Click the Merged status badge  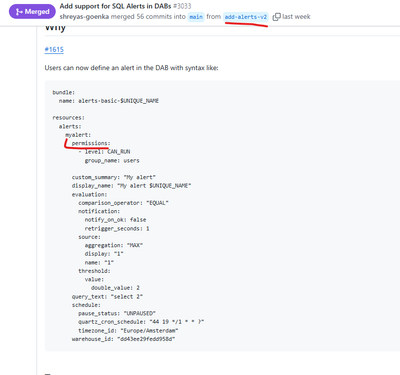(x=32, y=12)
